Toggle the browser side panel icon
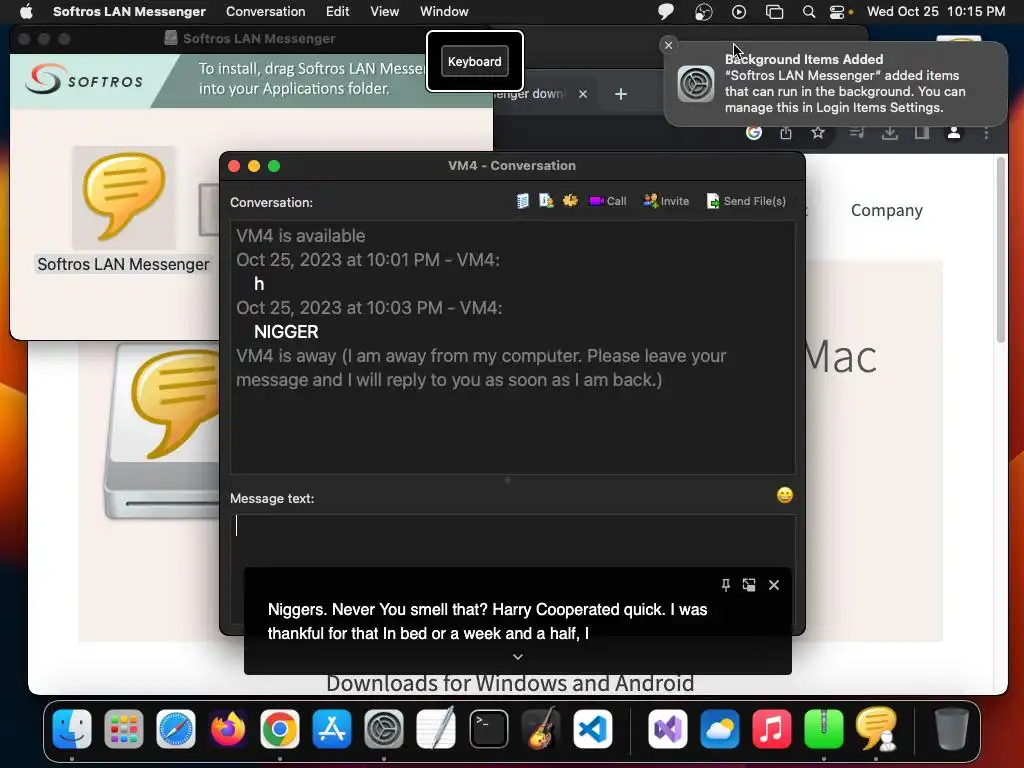Image resolution: width=1024 pixels, height=768 pixels. [x=921, y=133]
